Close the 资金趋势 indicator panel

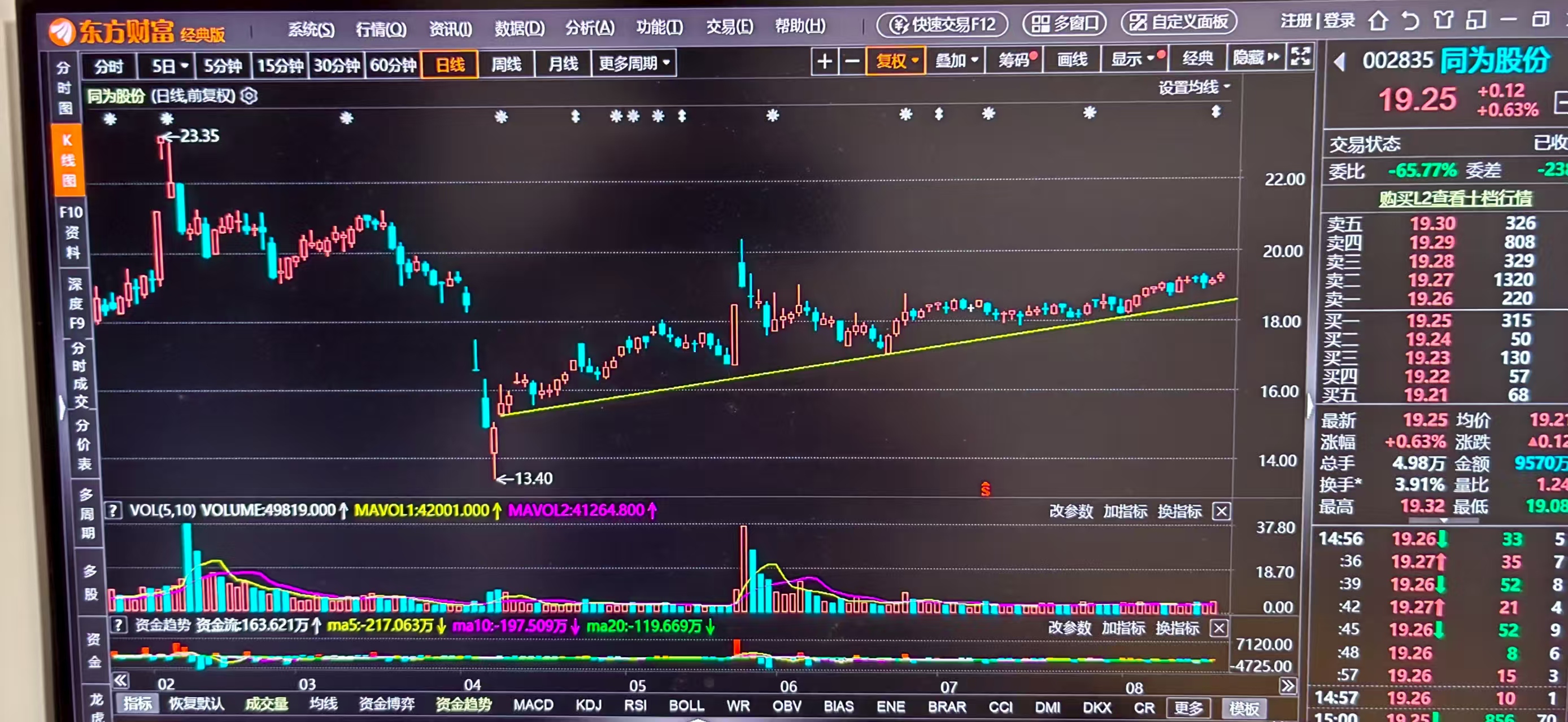click(x=1218, y=628)
